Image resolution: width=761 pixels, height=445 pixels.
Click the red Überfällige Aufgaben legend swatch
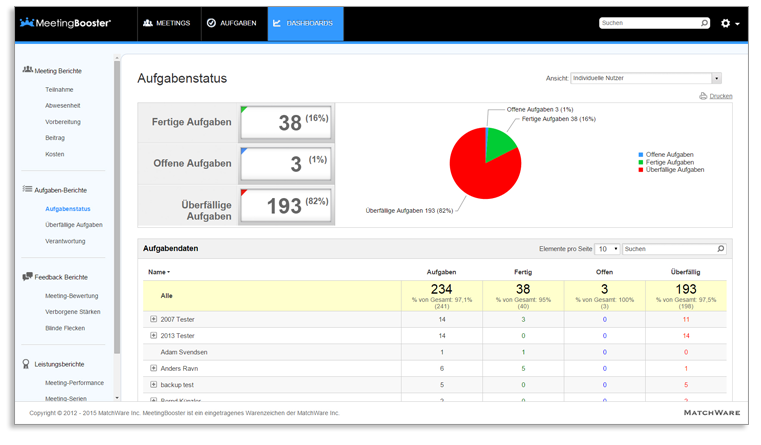point(641,170)
